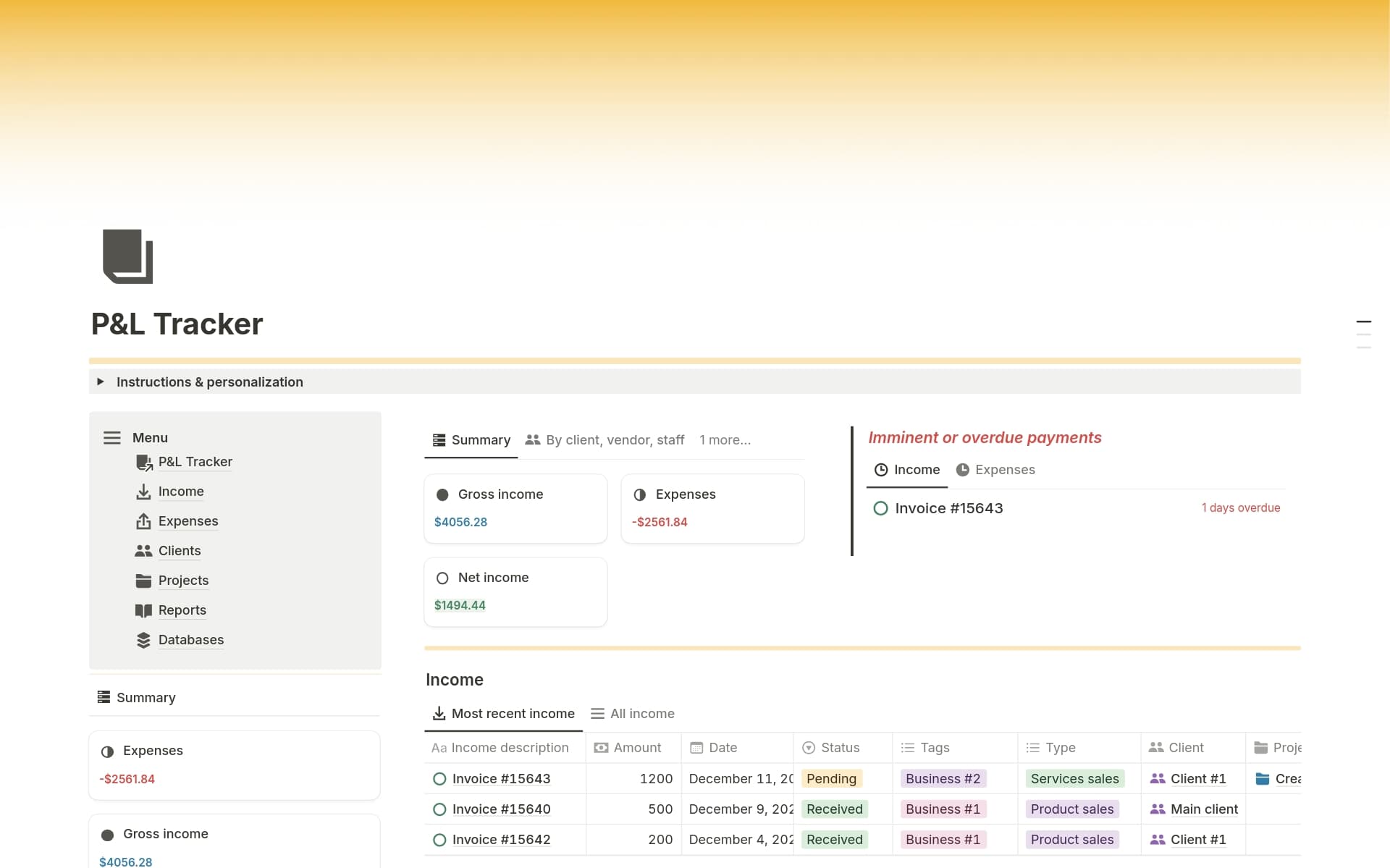Open Income via the download icon in sidebar

pyautogui.click(x=144, y=492)
